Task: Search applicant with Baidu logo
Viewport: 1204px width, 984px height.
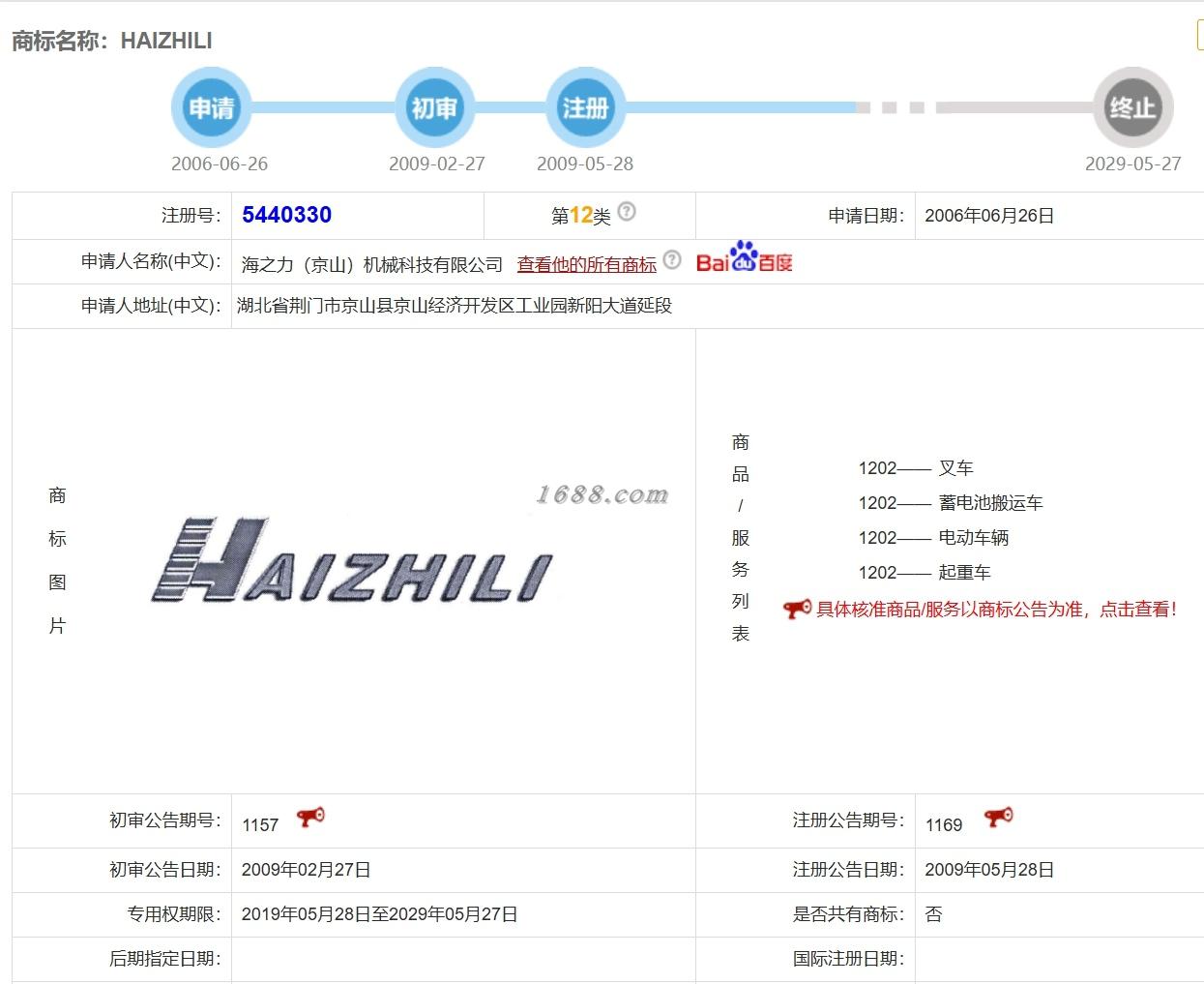Action: [745, 257]
